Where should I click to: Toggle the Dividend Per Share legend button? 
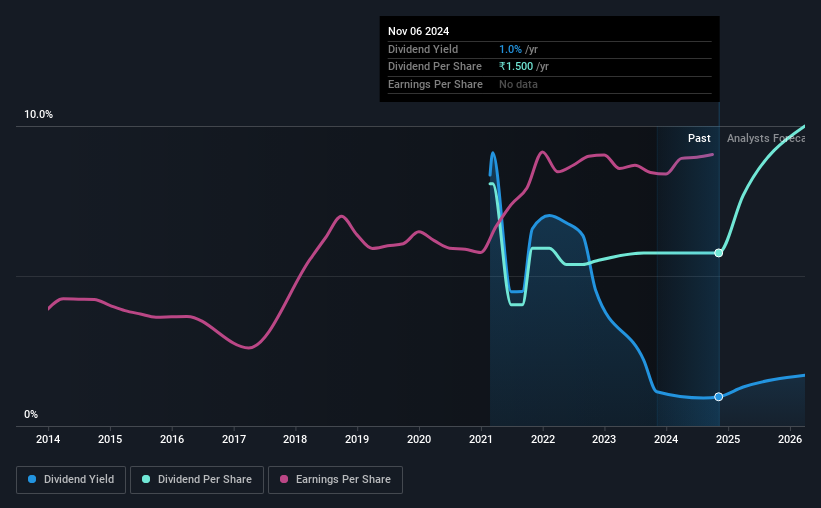[197, 480]
